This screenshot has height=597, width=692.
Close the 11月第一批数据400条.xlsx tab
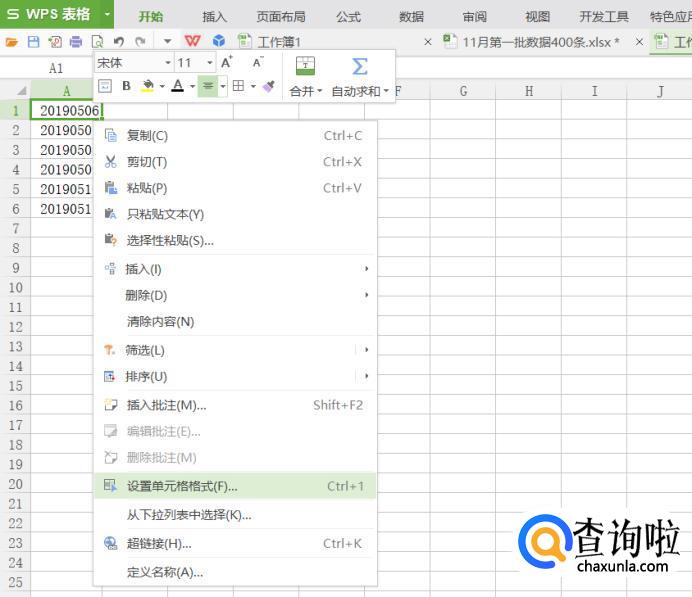(639, 42)
